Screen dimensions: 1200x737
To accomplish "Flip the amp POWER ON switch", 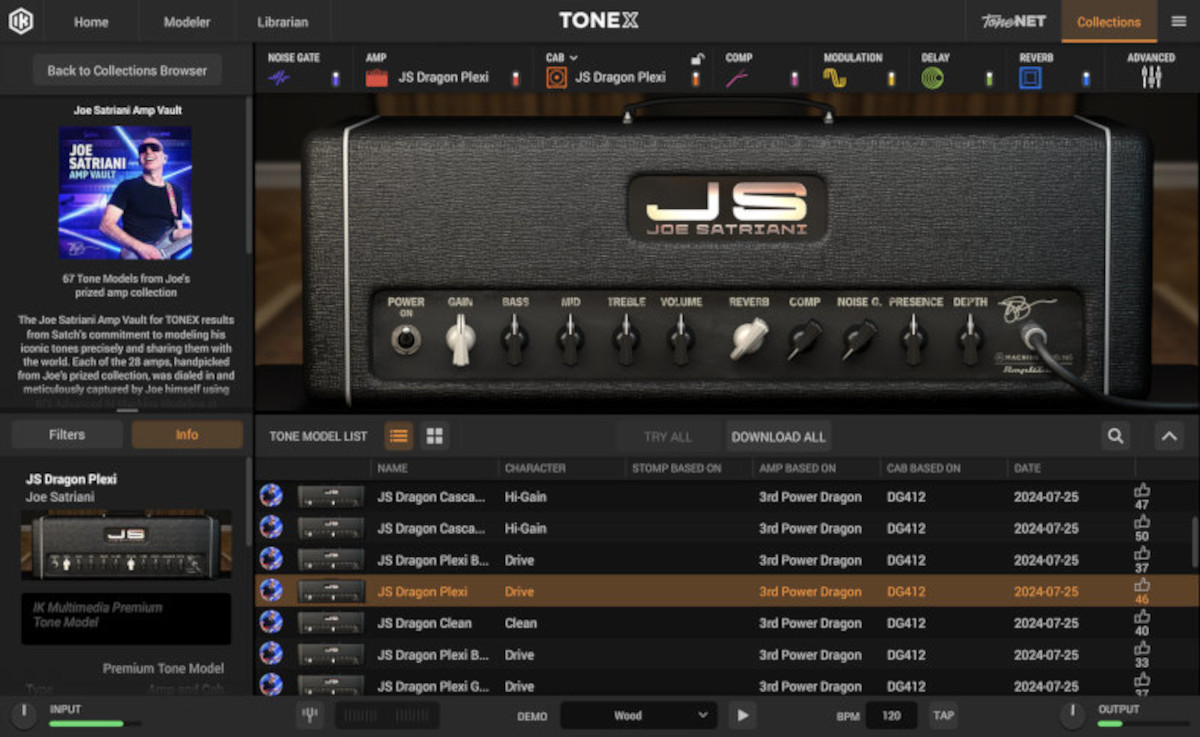I will [x=406, y=341].
